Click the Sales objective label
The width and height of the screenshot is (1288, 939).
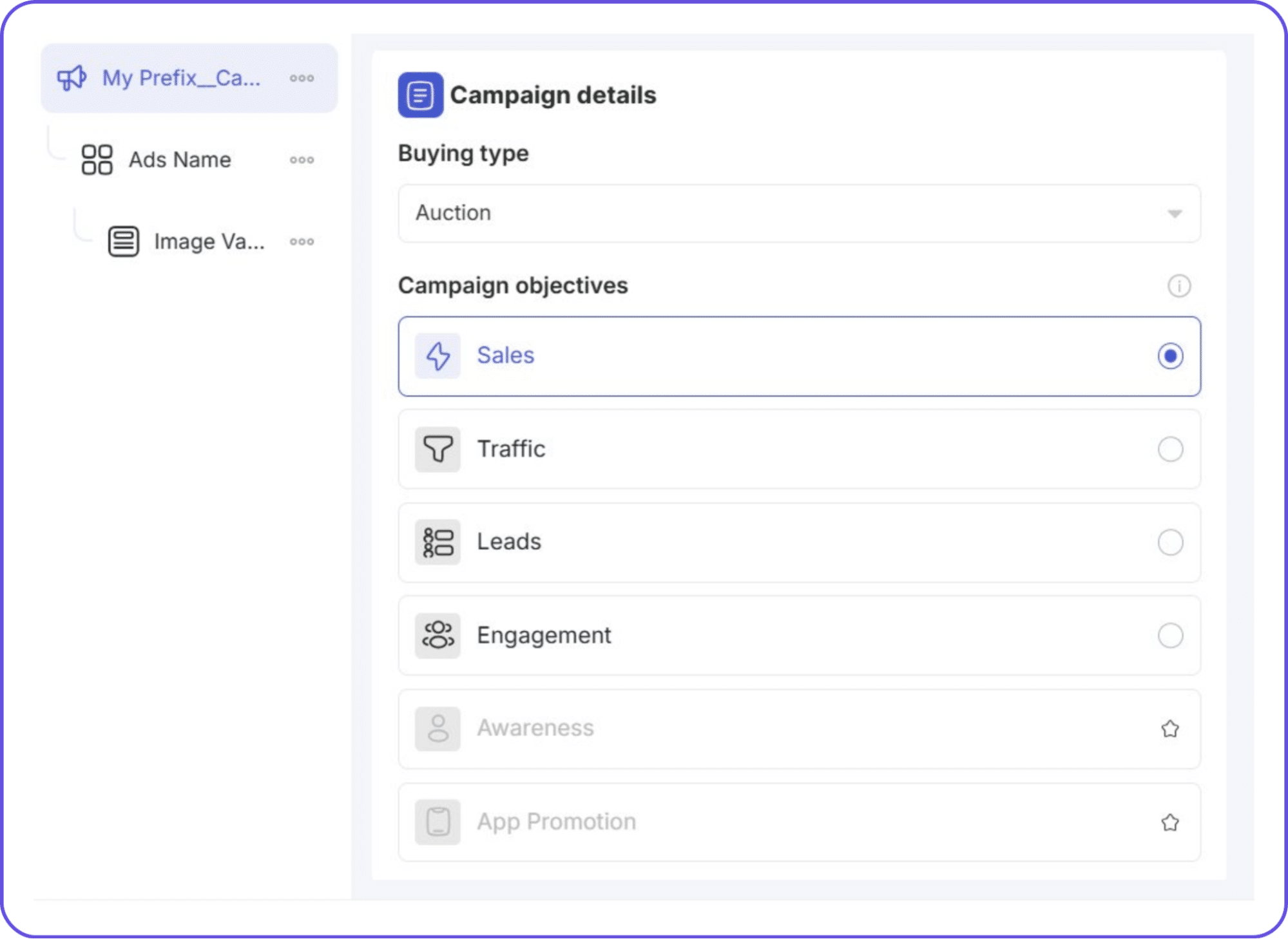506,356
